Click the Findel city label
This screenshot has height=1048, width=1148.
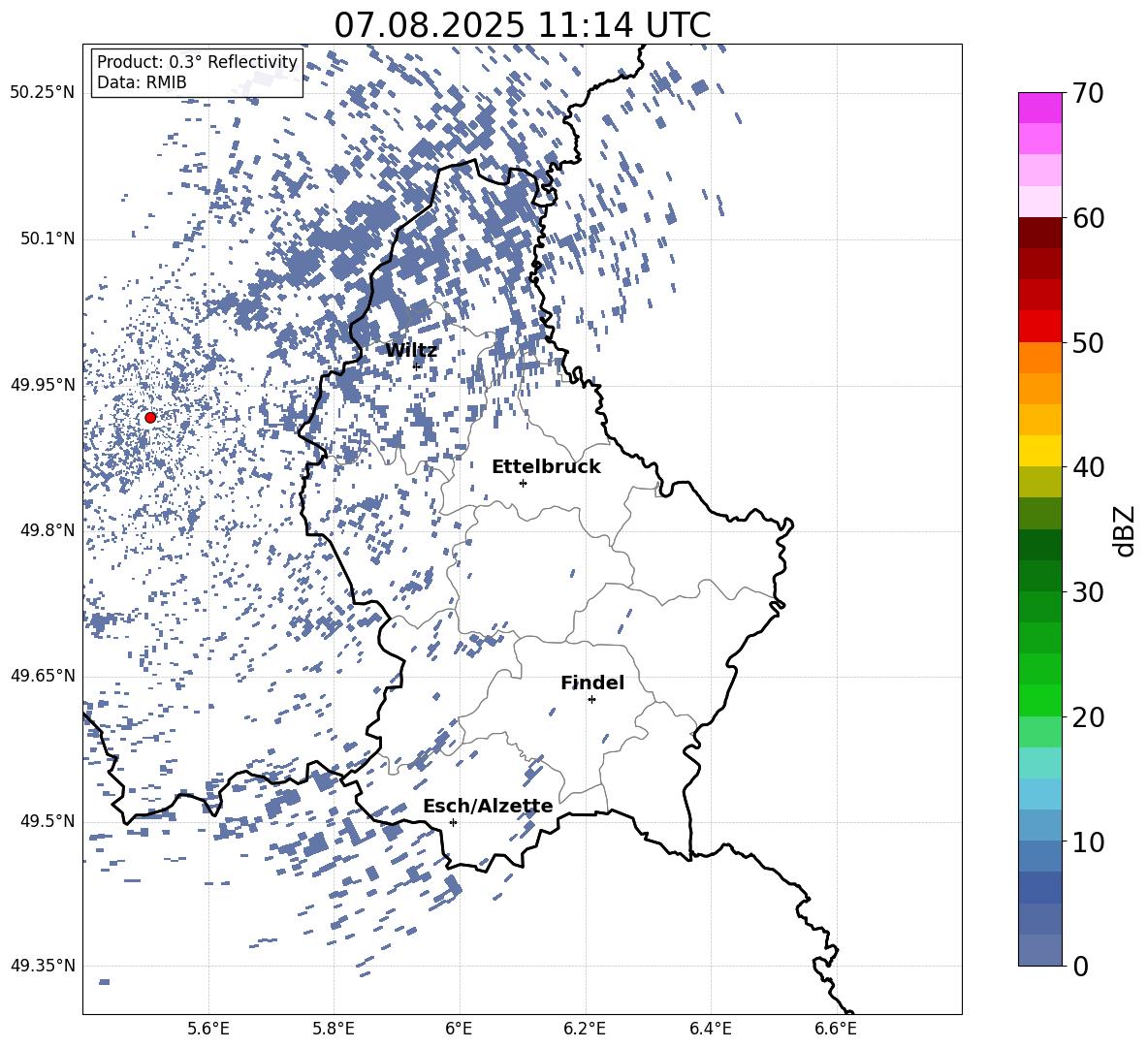tap(592, 683)
